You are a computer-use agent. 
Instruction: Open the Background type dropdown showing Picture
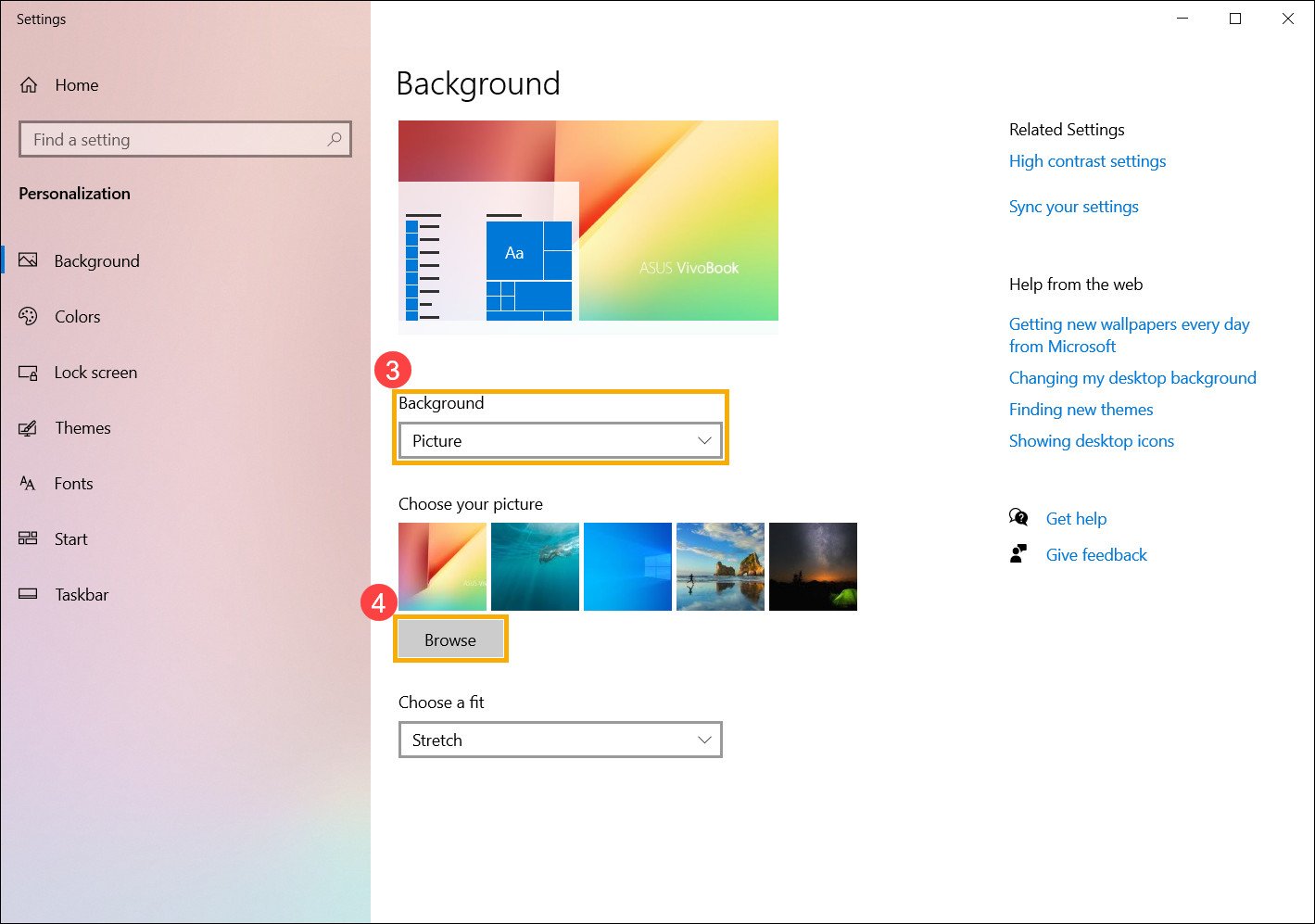[x=561, y=441]
